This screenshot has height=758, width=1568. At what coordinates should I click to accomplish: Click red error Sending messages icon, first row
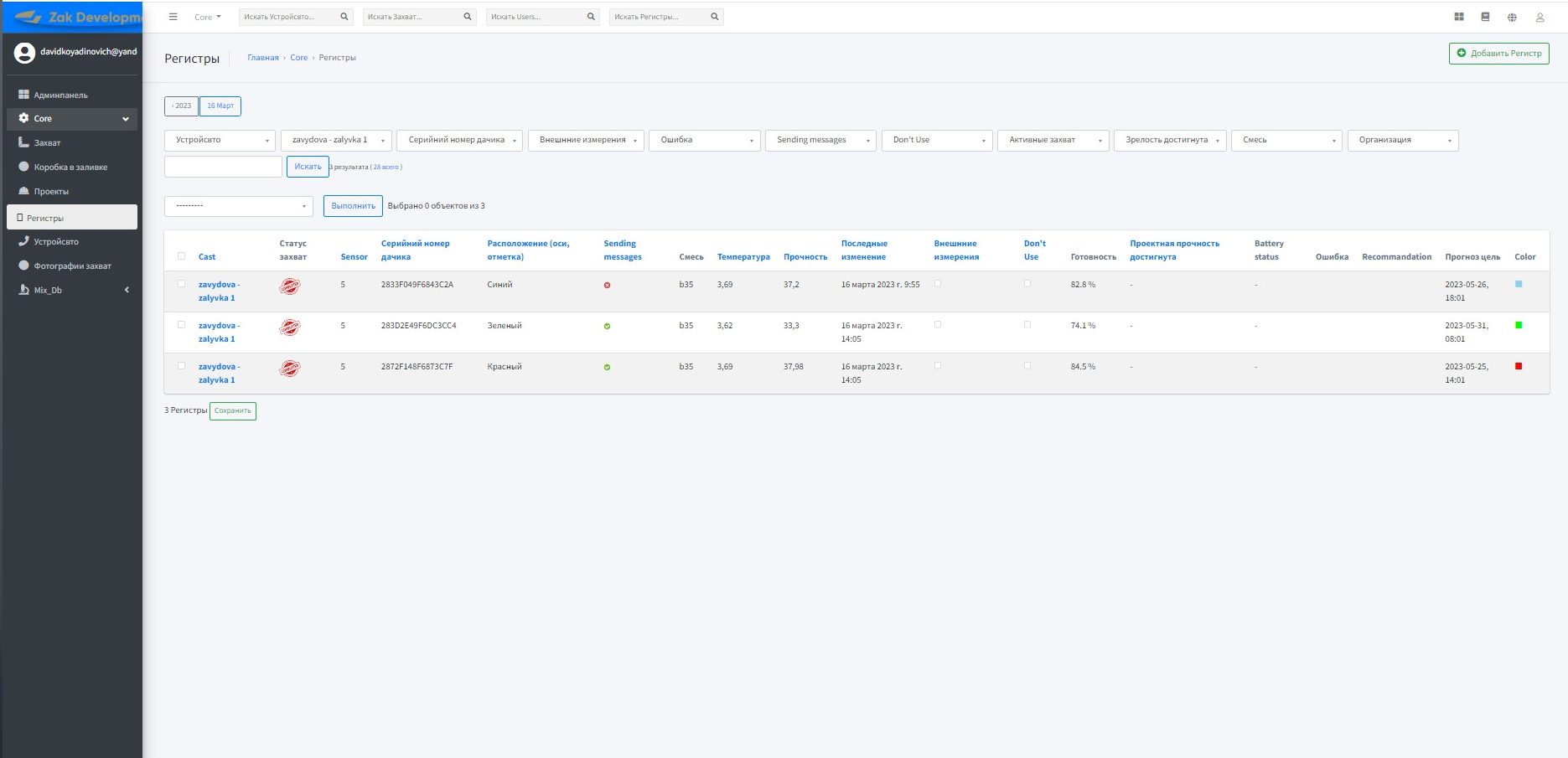pos(607,286)
